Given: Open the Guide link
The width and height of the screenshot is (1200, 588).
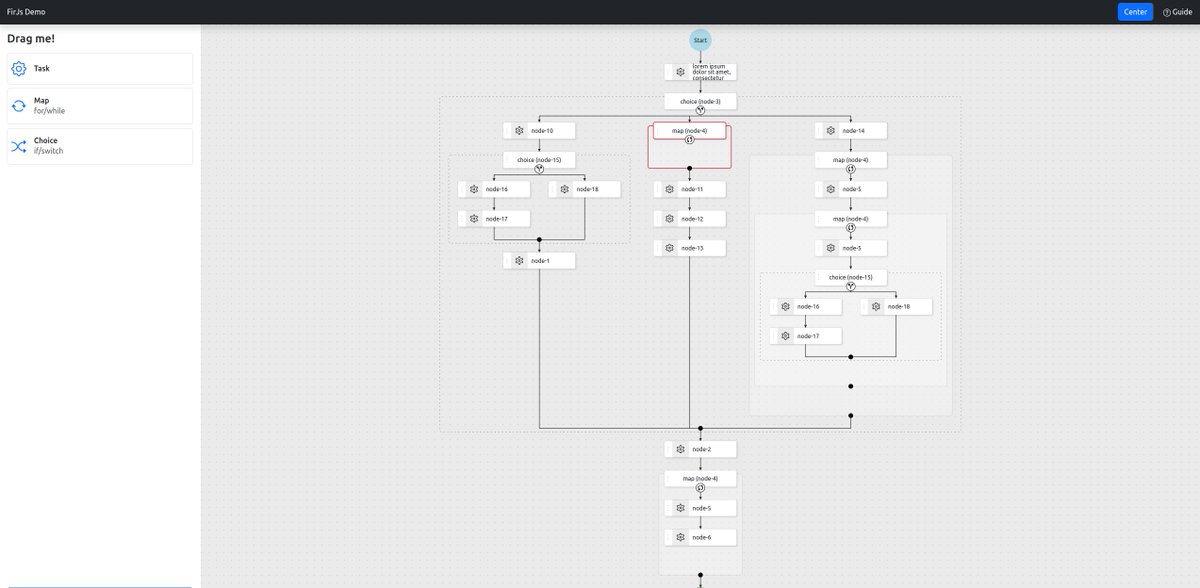Looking at the screenshot, I should 1177,12.
